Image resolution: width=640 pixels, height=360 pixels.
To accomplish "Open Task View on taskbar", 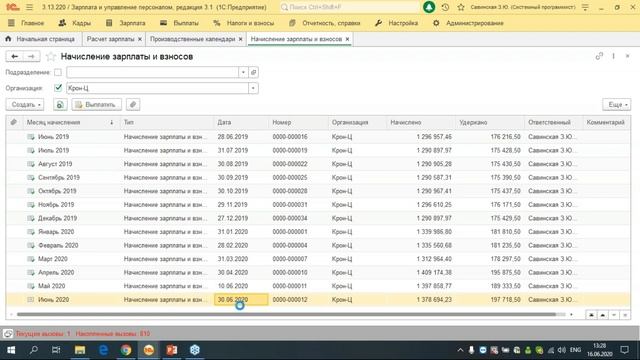I will [x=56, y=350].
